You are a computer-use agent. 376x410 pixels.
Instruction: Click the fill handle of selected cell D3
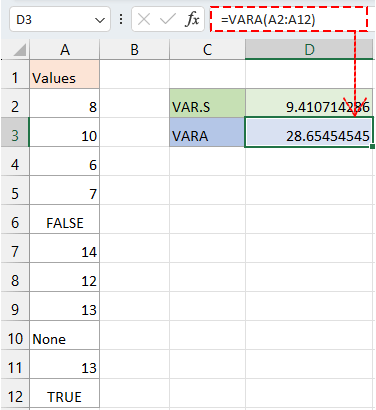tap(372, 146)
